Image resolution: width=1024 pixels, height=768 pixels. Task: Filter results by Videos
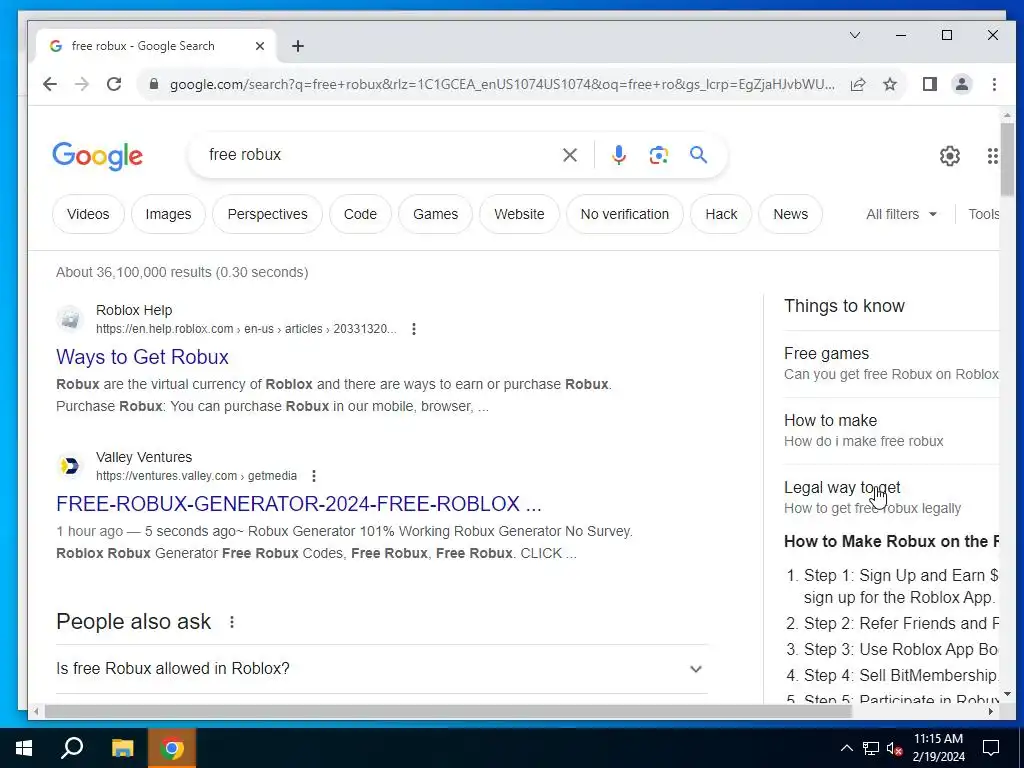(88, 214)
